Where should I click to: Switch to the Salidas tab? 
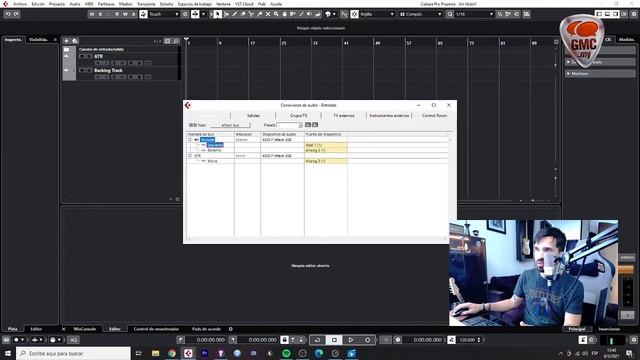click(x=253, y=116)
